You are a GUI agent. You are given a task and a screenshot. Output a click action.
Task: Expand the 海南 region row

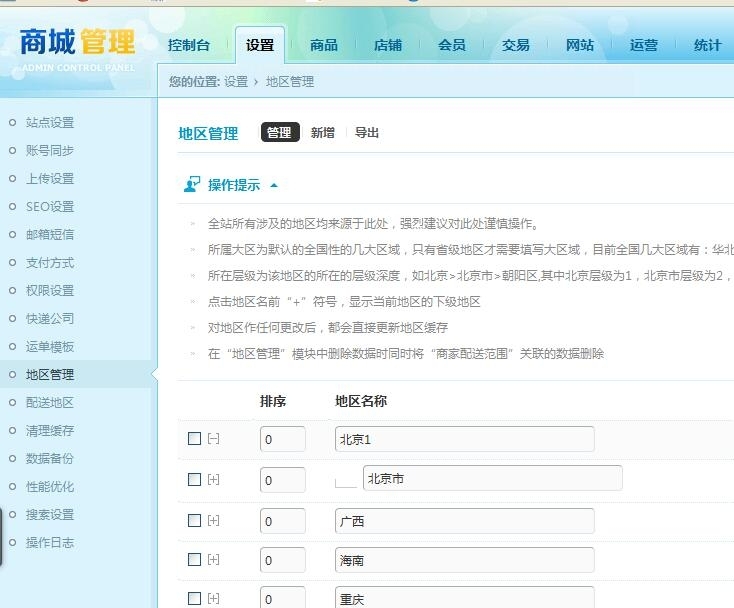pos(213,559)
